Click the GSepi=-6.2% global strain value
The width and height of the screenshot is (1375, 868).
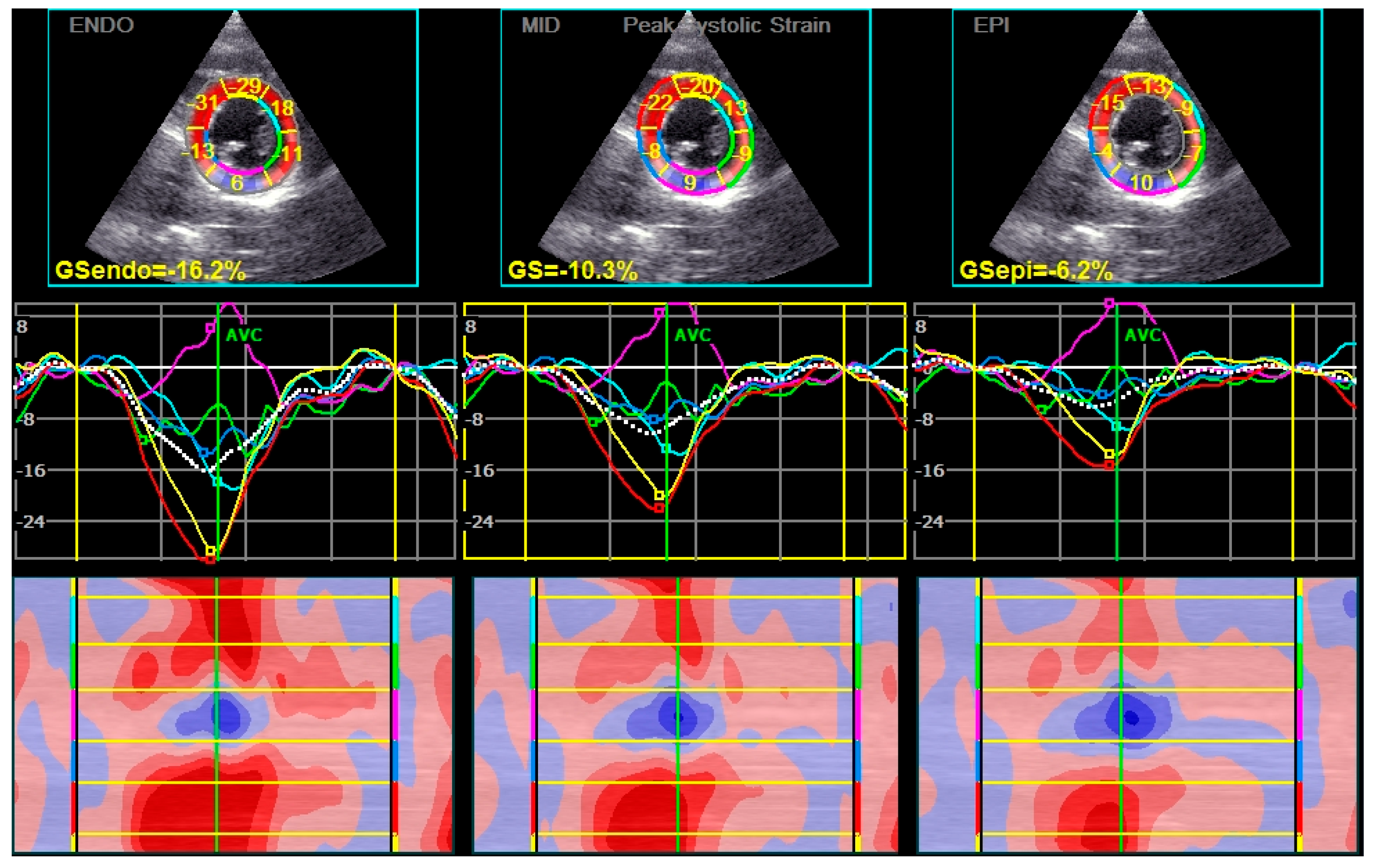click(x=1036, y=270)
